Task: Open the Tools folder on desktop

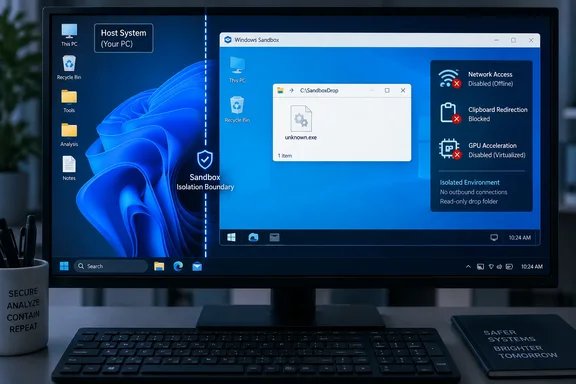Action: tap(69, 101)
